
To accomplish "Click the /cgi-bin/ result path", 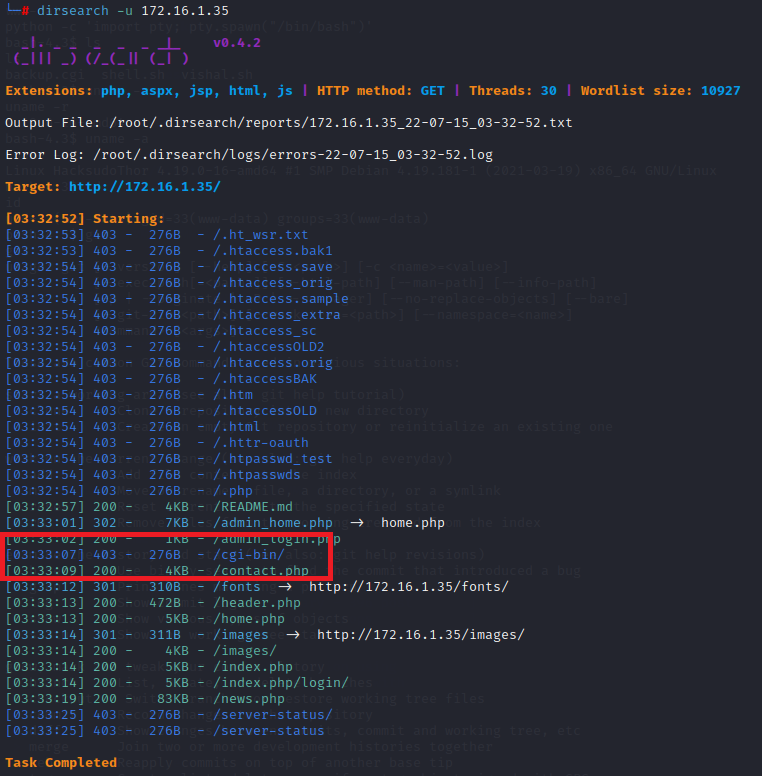I will [x=248, y=555].
